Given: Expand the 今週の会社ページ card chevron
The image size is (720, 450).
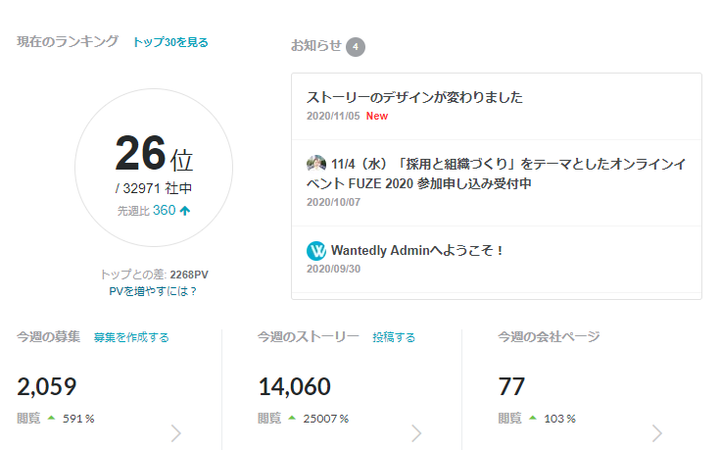Looking at the screenshot, I should coord(657,433).
